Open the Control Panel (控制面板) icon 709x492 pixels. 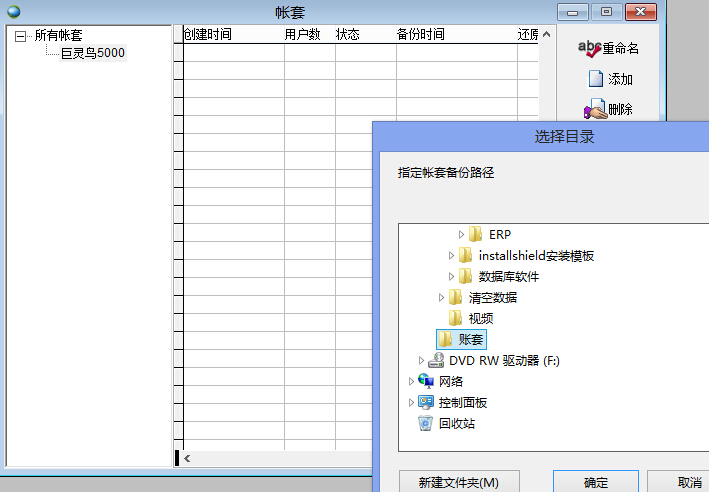point(426,402)
